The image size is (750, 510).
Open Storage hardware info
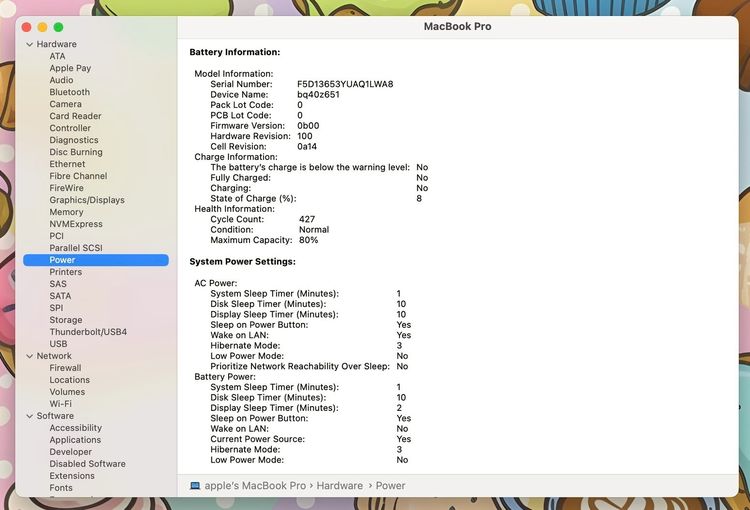pos(66,320)
